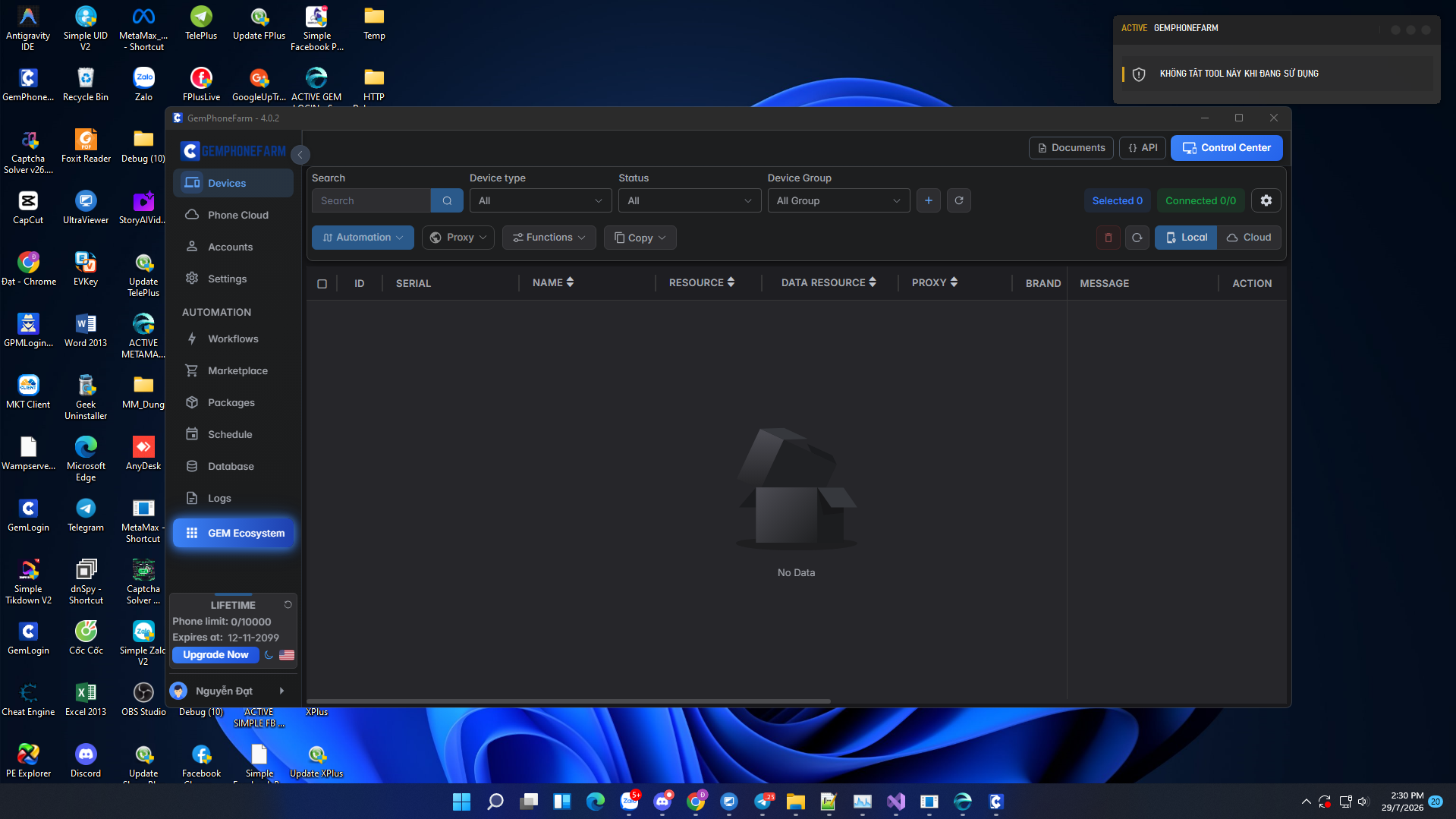Viewport: 1456px width, 819px height.
Task: Reload devices with the circular arrow button
Action: (x=1137, y=238)
